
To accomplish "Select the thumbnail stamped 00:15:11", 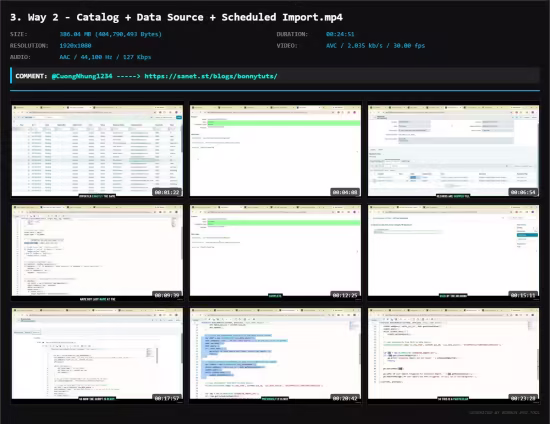I will [x=454, y=253].
